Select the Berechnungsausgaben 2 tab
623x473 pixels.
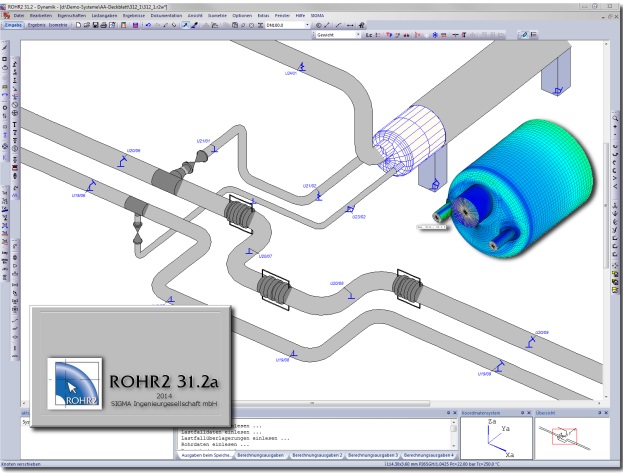pos(317,455)
